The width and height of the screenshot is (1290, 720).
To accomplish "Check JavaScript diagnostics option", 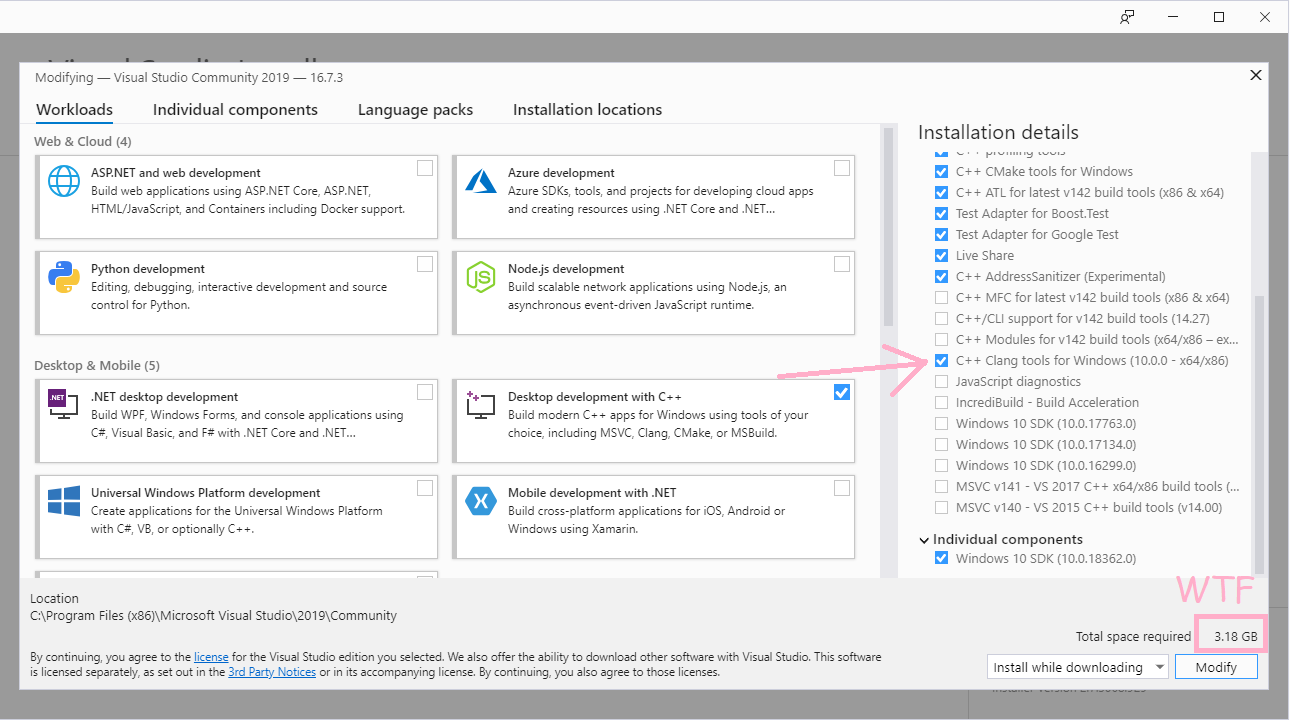I will click(941, 381).
